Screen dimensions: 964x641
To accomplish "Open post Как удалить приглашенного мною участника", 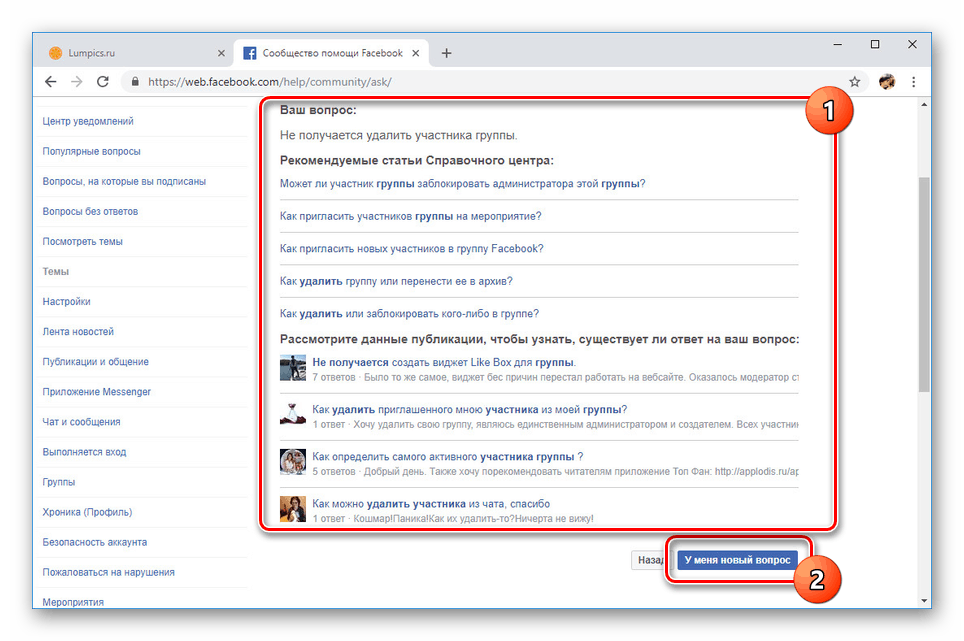I will tap(470, 410).
